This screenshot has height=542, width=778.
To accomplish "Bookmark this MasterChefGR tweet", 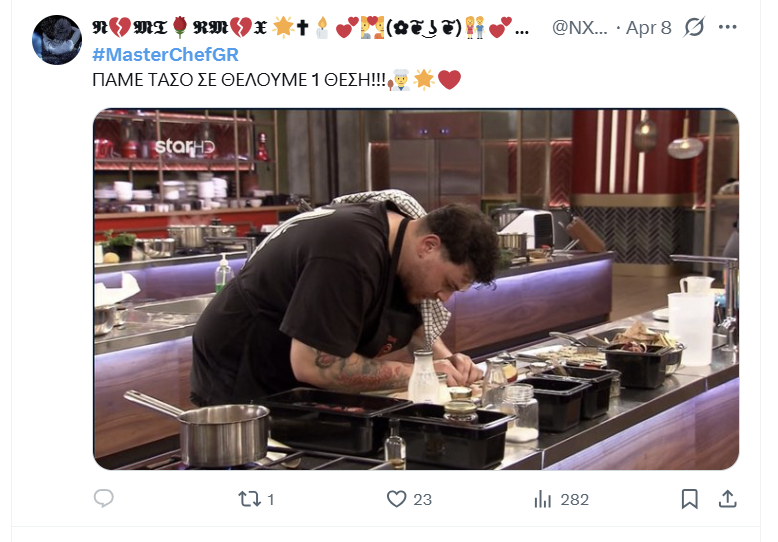I will click(689, 498).
